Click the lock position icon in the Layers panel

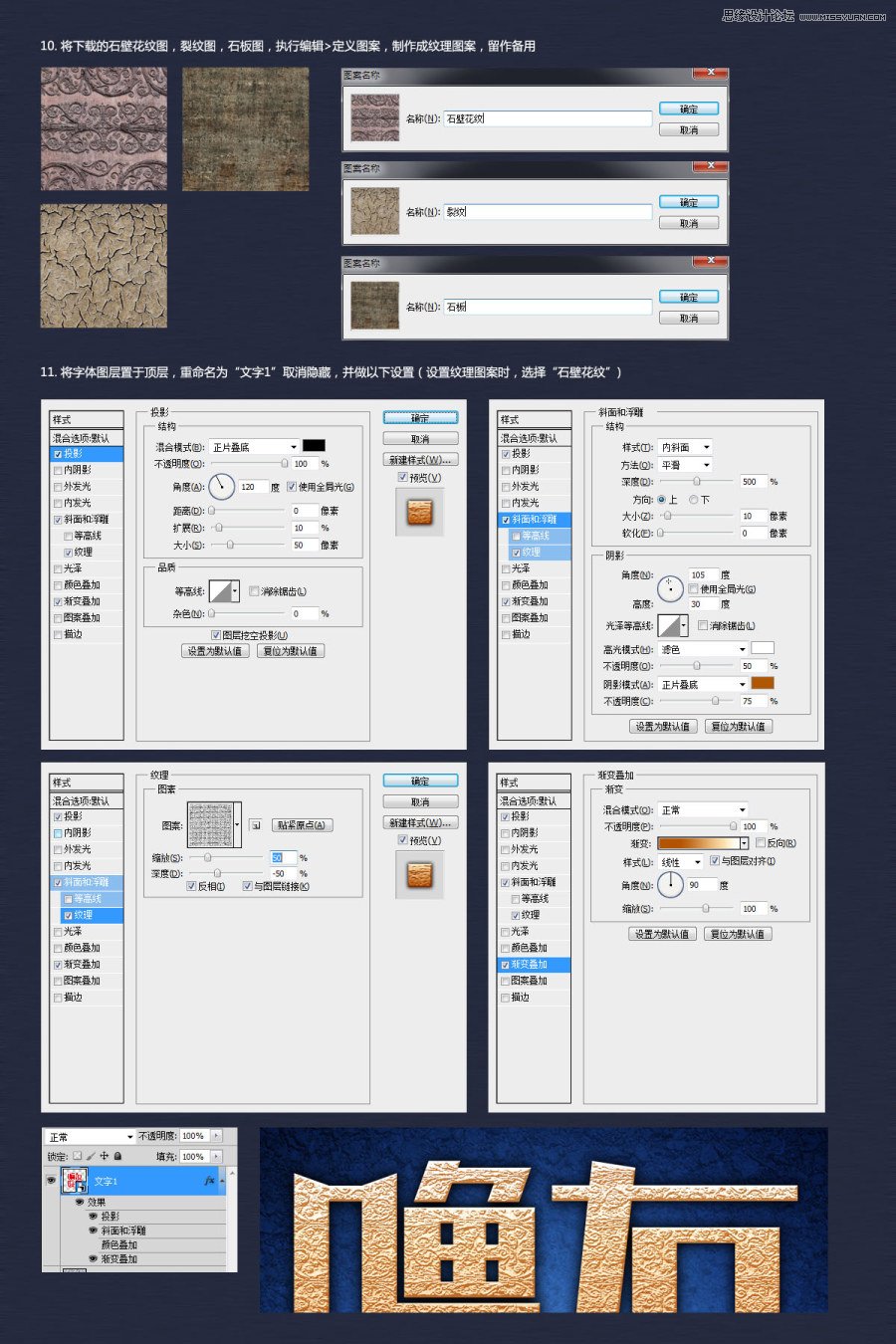click(105, 1156)
